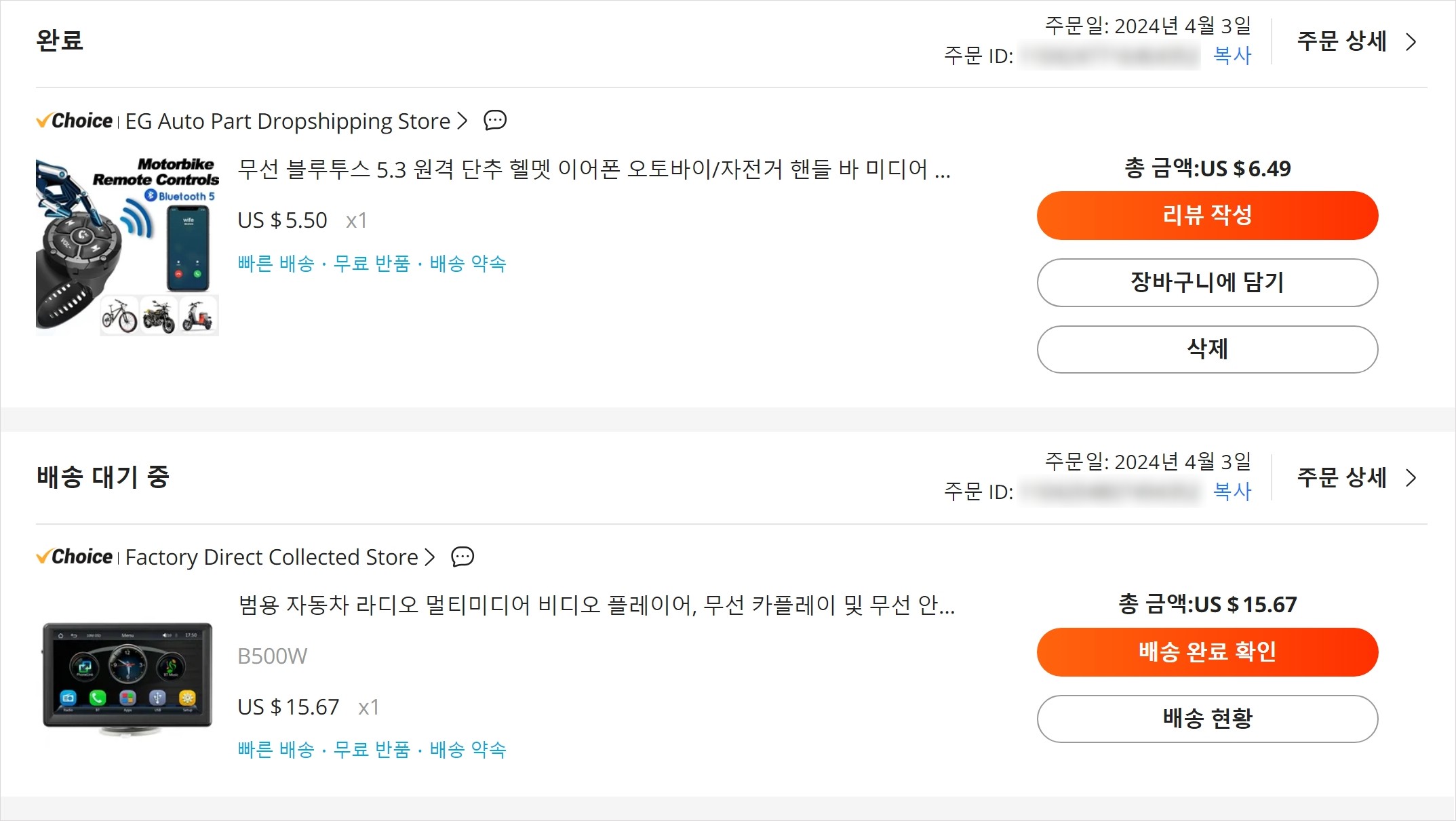Open the car radio player product thumbnail

click(x=127, y=678)
